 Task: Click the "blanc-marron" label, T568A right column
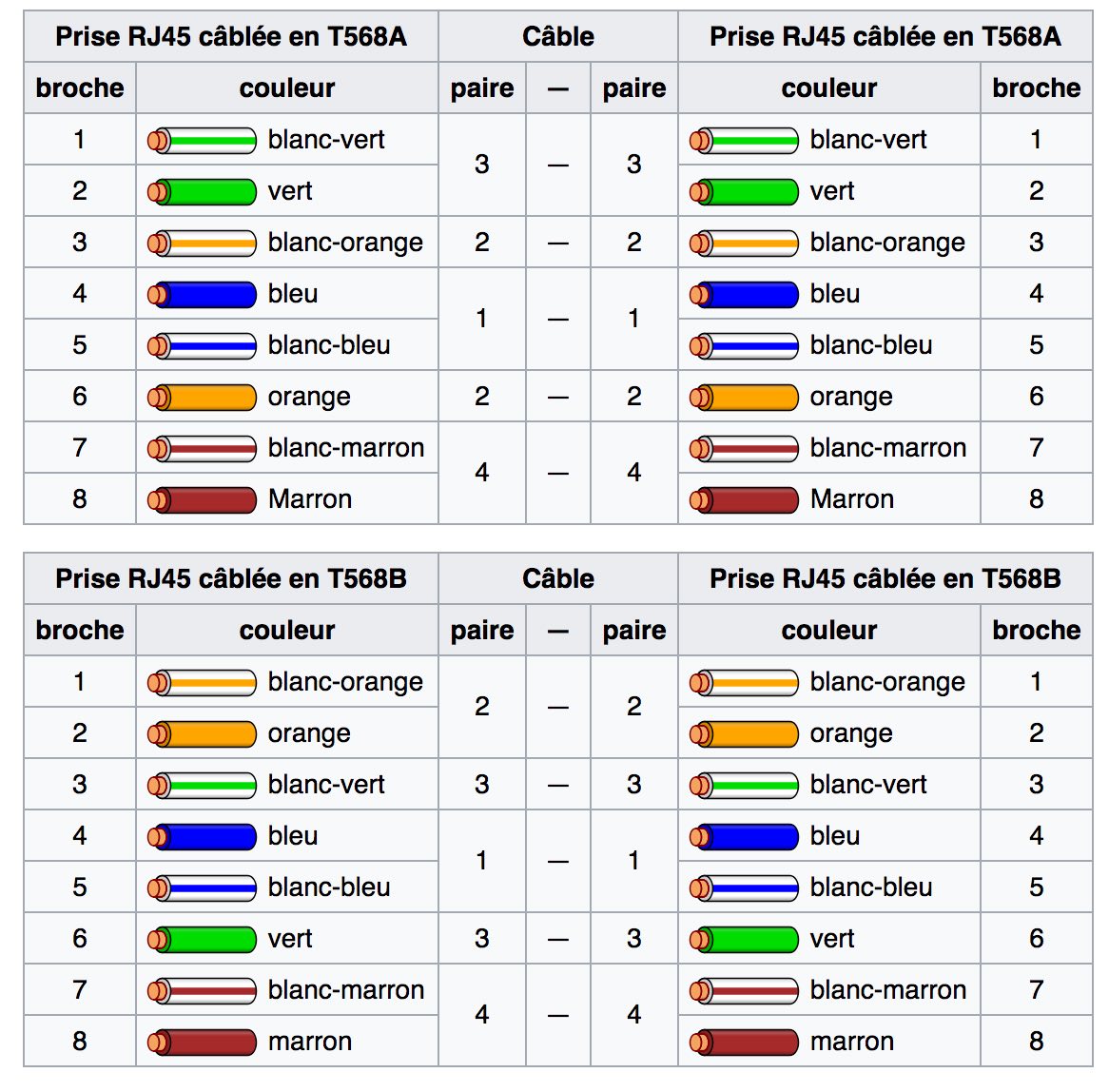click(x=887, y=448)
